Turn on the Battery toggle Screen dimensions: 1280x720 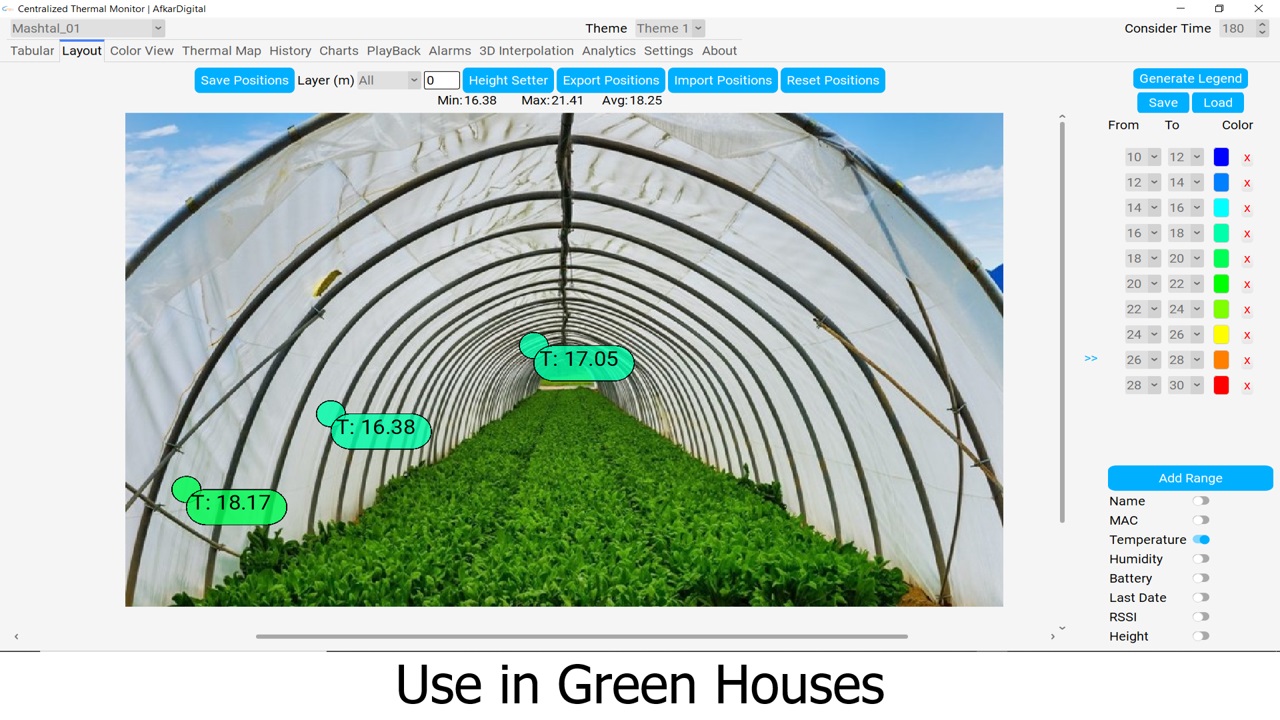1201,578
